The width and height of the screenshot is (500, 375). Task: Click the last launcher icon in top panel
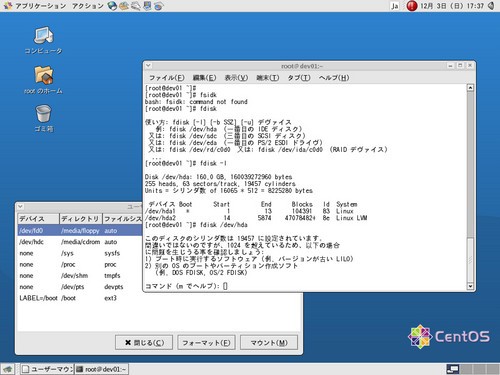click(x=158, y=6)
